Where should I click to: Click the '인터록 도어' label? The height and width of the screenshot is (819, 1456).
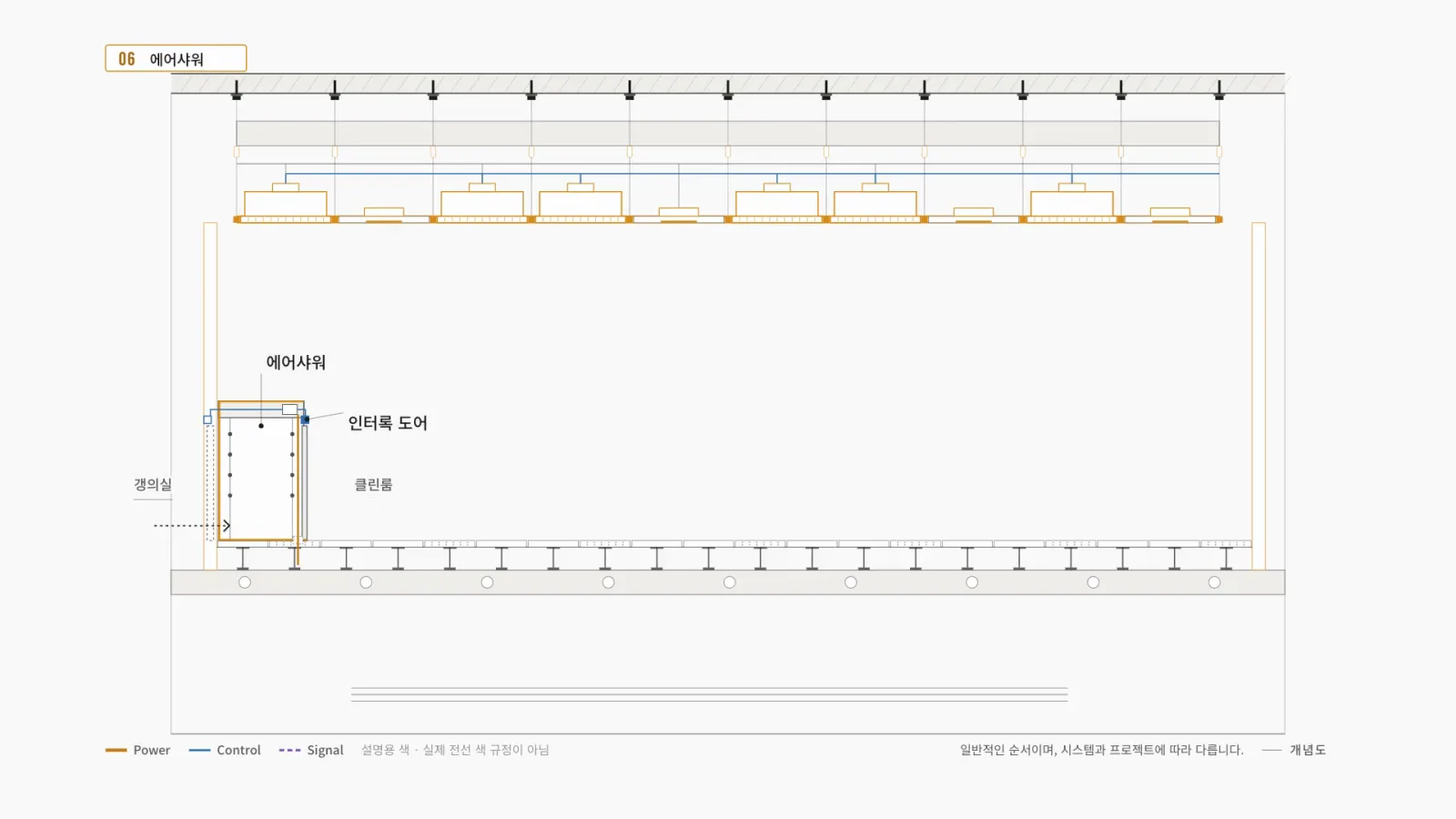pyautogui.click(x=388, y=423)
